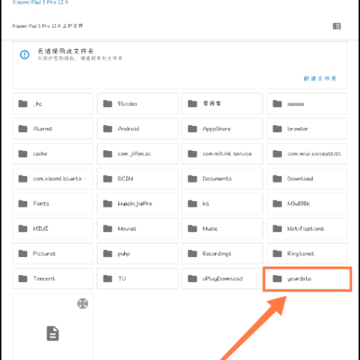
Task: Open the uPlayDownload folder
Action: 222,279
